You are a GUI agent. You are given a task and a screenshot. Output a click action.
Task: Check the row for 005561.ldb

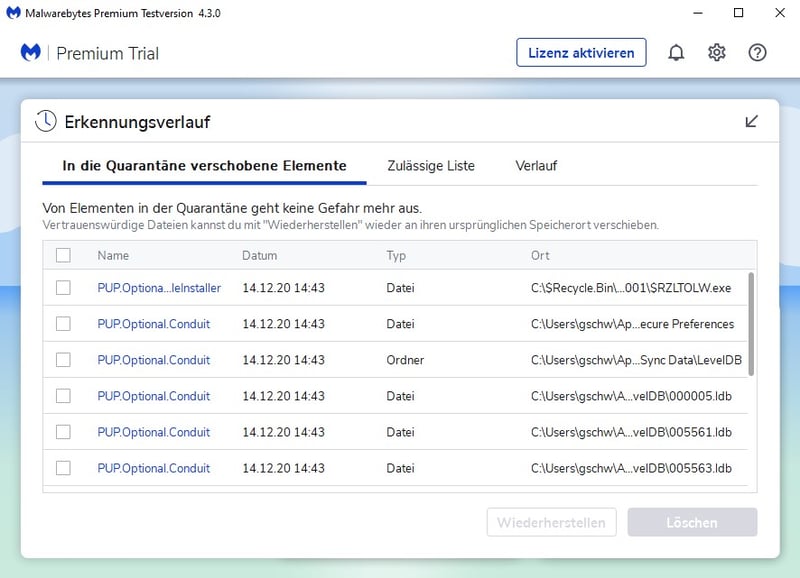tap(63, 432)
